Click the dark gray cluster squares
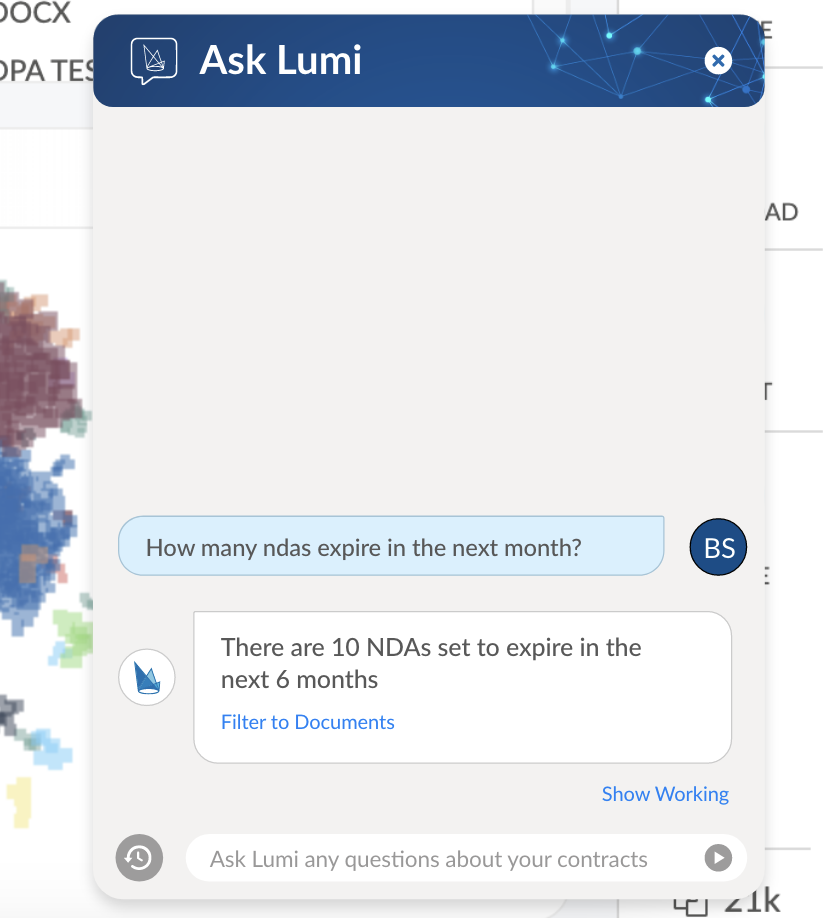The image size is (828, 918). coord(12,714)
